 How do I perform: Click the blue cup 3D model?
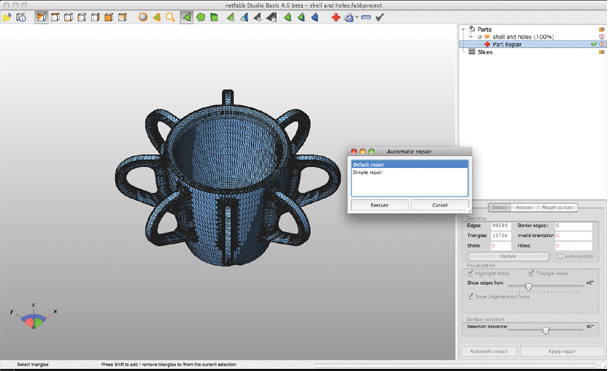228,178
